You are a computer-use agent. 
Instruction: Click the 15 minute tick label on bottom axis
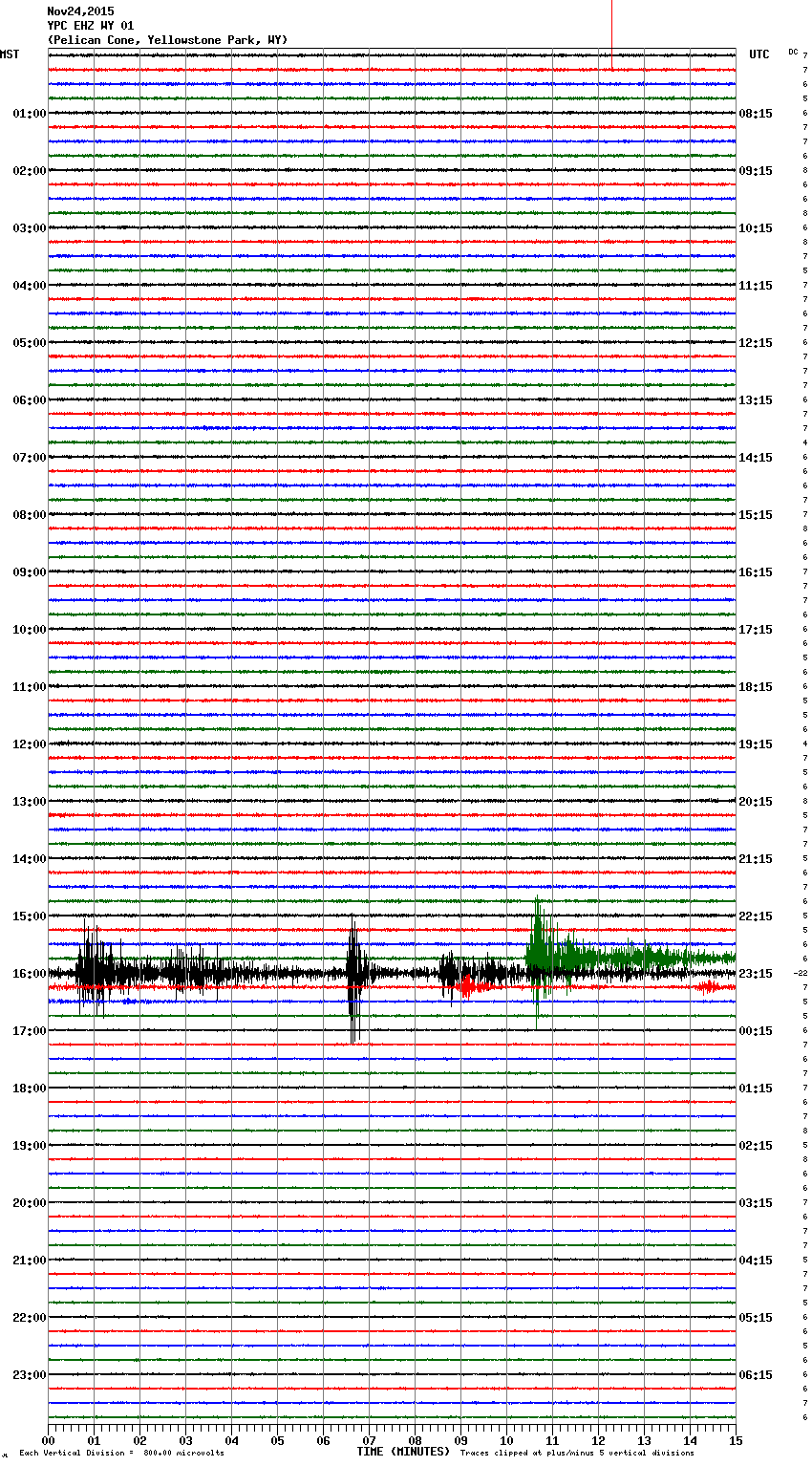(x=736, y=1440)
